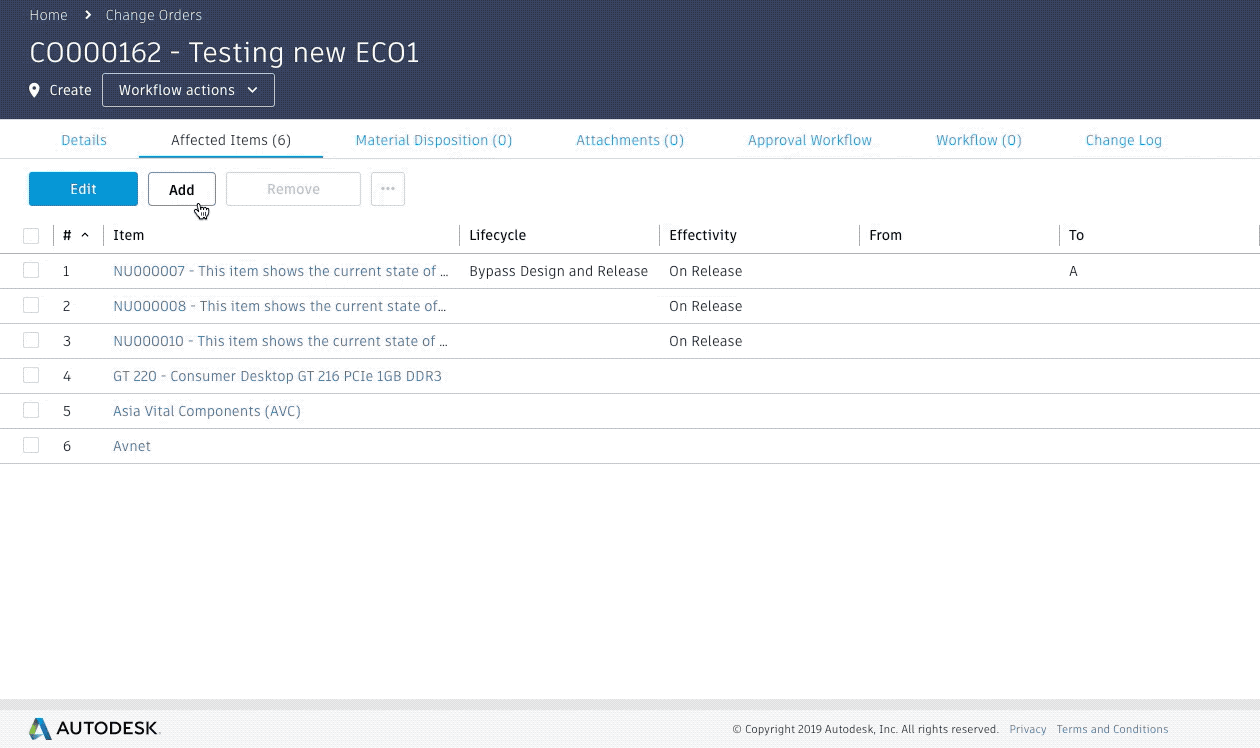The height and width of the screenshot is (748, 1260).
Task: Go to the Change Log tab
Action: [x=1123, y=140]
